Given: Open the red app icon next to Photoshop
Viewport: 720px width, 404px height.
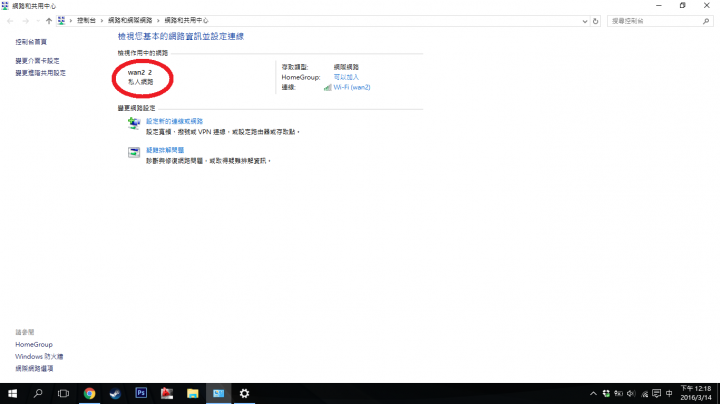Looking at the screenshot, I should point(167,393).
